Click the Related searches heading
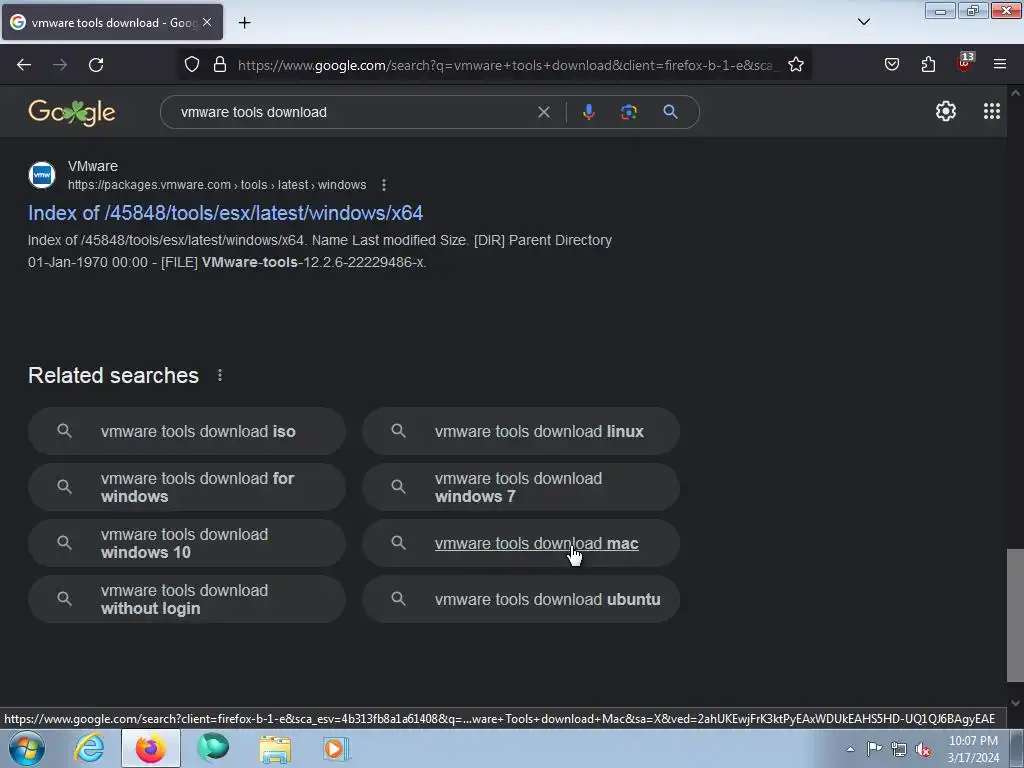 coord(114,376)
